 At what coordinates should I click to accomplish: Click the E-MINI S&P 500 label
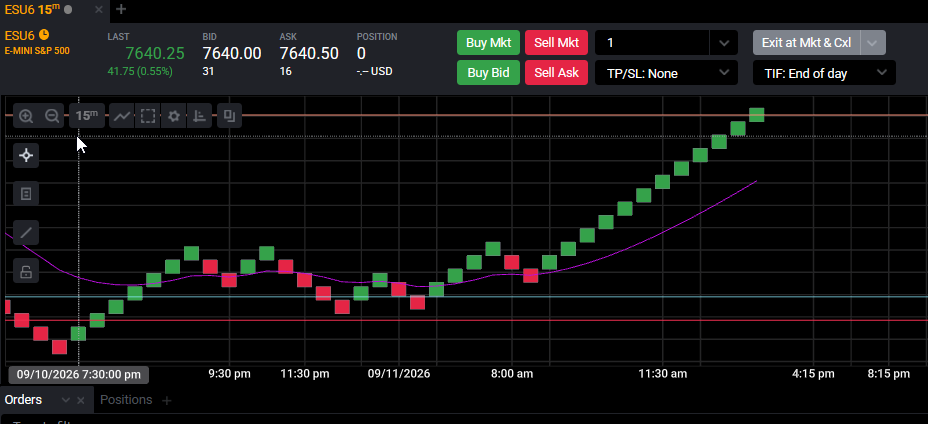coord(37,51)
